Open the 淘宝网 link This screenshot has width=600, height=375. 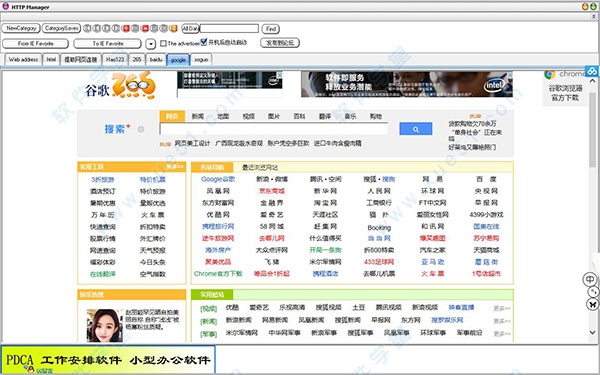click(x=325, y=203)
